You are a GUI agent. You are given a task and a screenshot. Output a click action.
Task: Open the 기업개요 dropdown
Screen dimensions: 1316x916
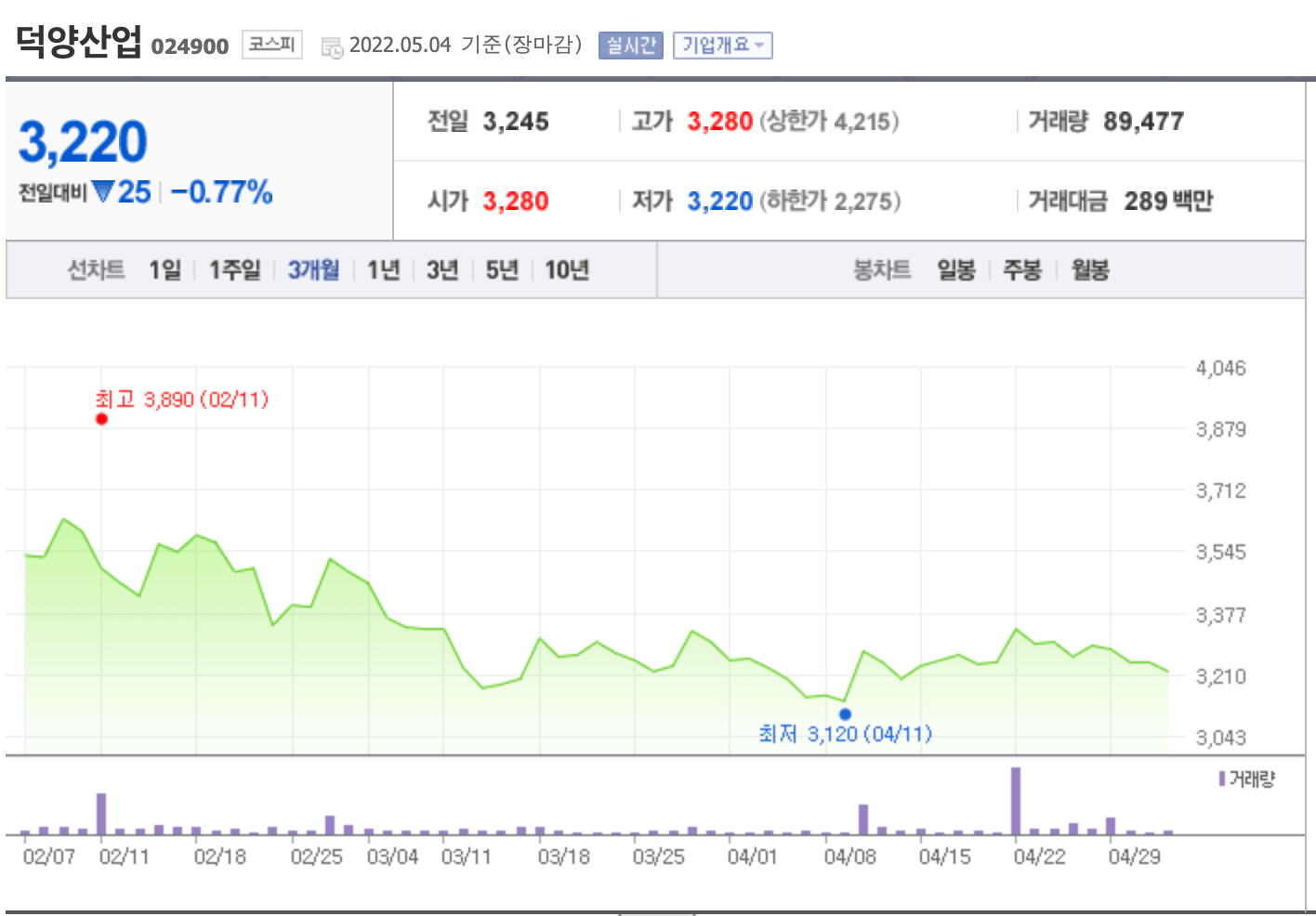[x=723, y=45]
